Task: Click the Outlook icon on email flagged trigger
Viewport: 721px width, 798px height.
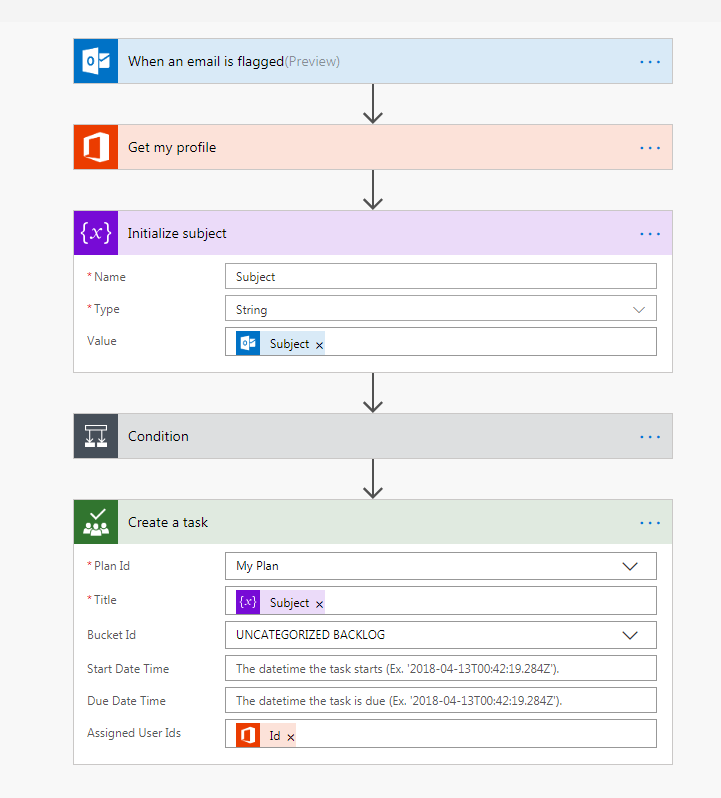Action: coord(96,61)
